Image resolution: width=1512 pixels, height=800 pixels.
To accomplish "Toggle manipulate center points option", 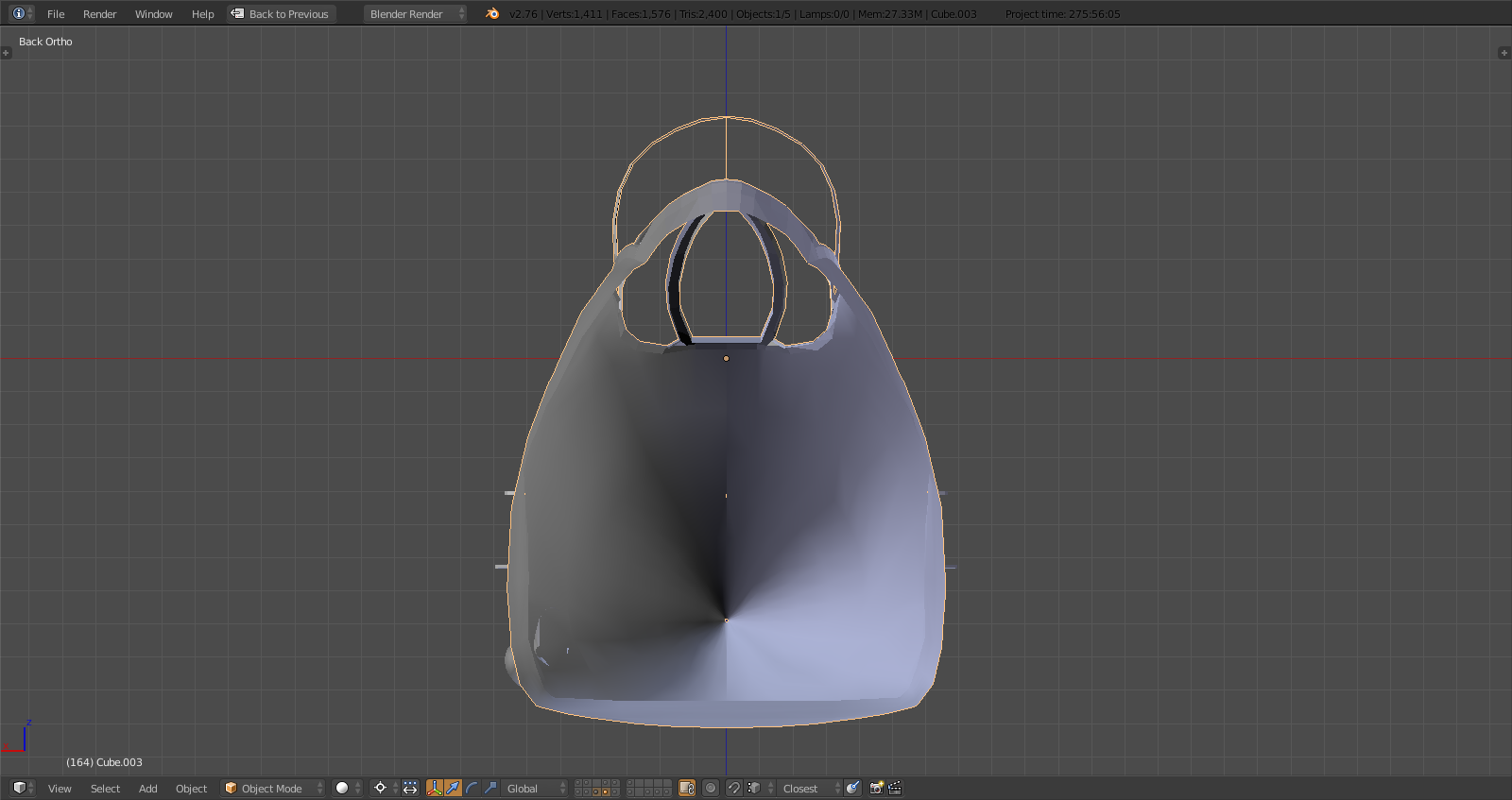I will tap(410, 789).
